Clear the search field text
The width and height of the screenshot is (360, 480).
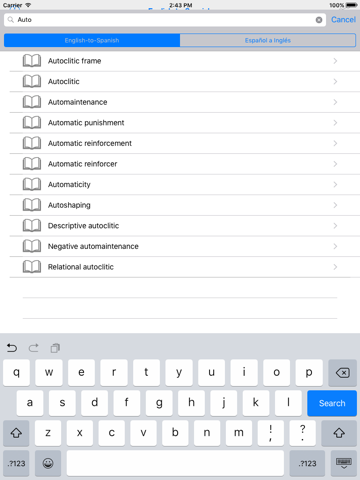click(319, 20)
